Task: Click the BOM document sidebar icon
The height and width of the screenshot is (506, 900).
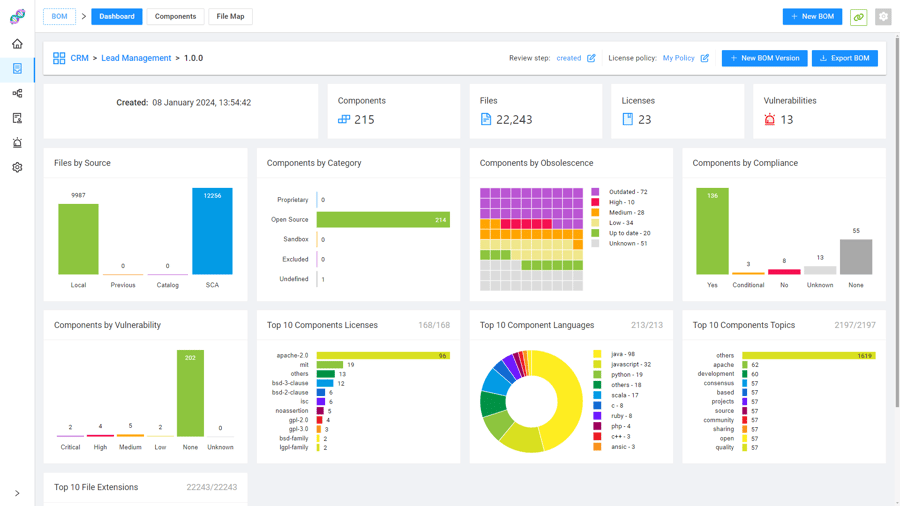Action: coord(17,69)
